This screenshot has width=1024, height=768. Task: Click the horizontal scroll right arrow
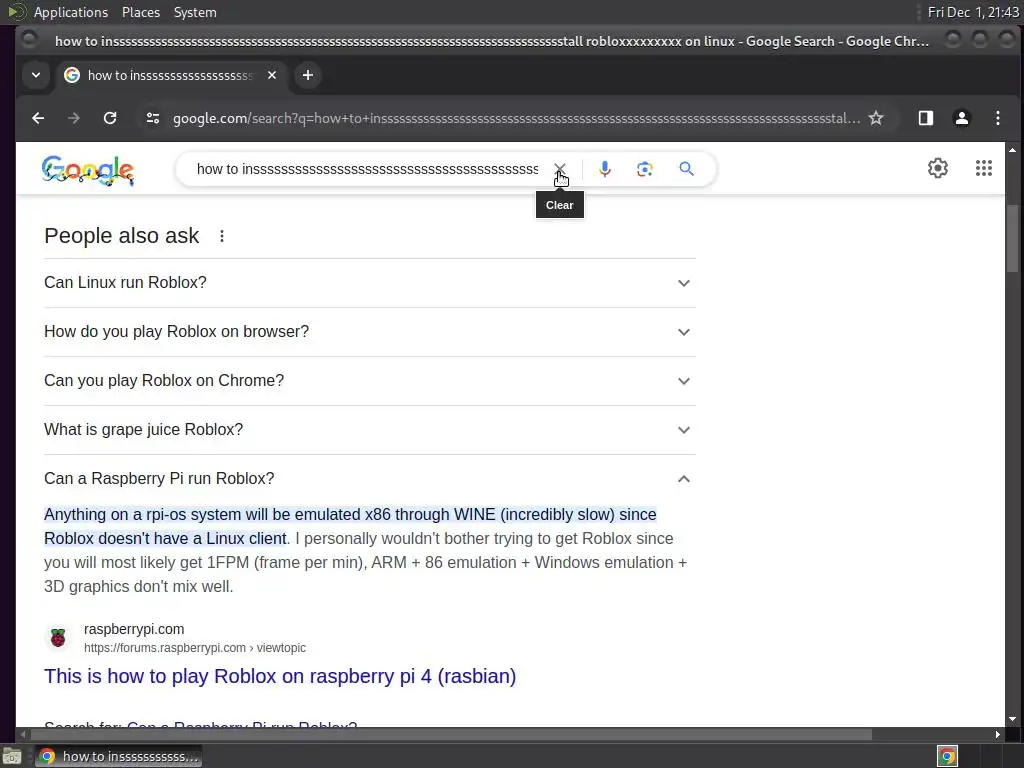click(997, 735)
